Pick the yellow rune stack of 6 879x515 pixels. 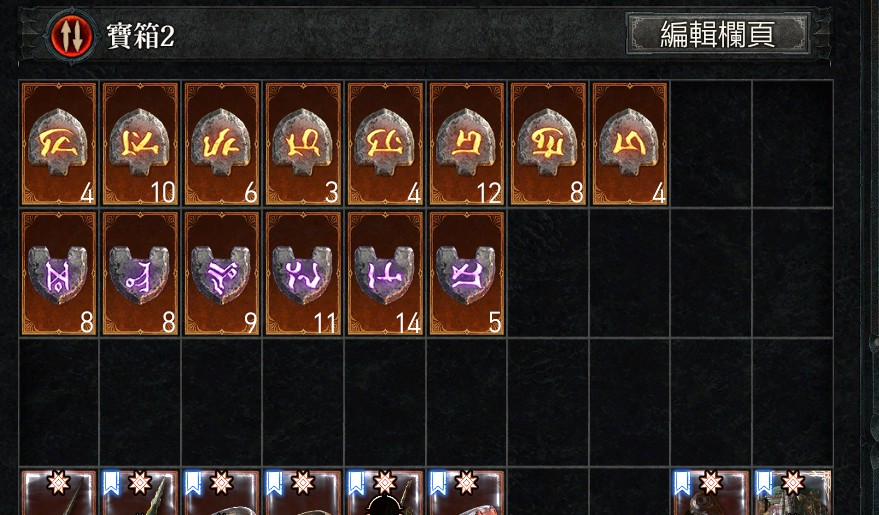click(222, 143)
